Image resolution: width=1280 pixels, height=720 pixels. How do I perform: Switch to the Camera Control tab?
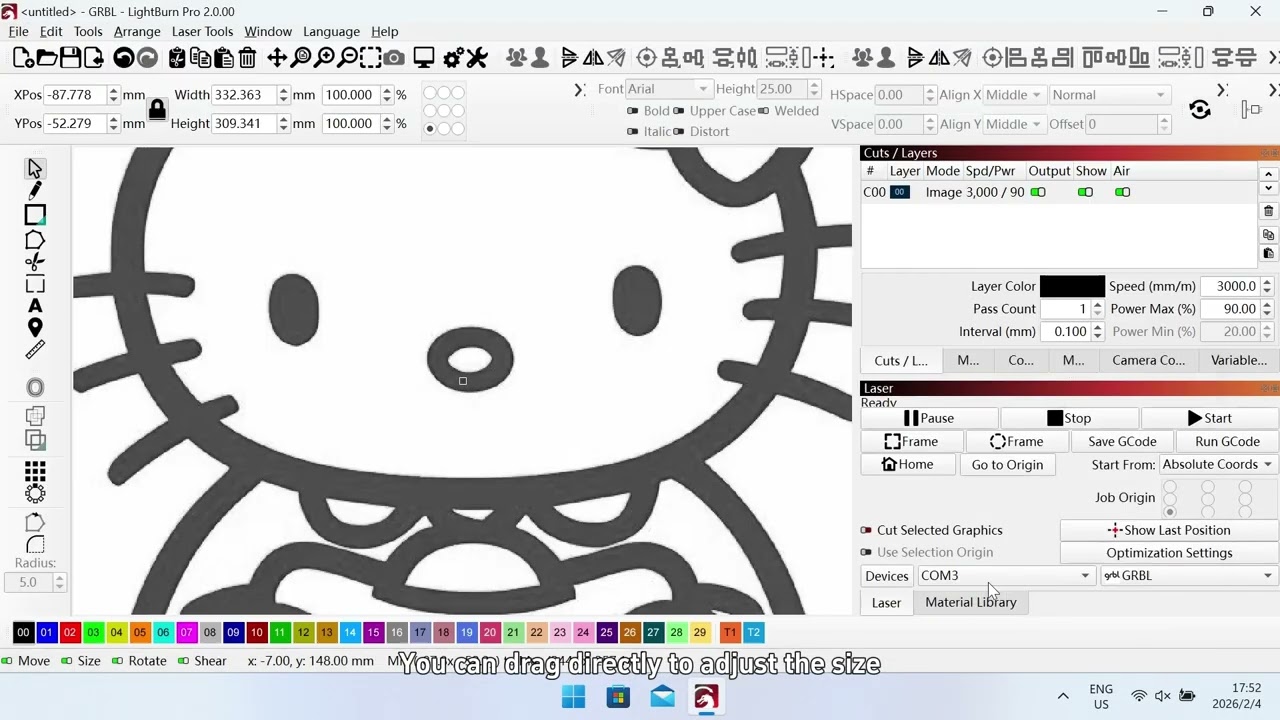click(x=1148, y=360)
